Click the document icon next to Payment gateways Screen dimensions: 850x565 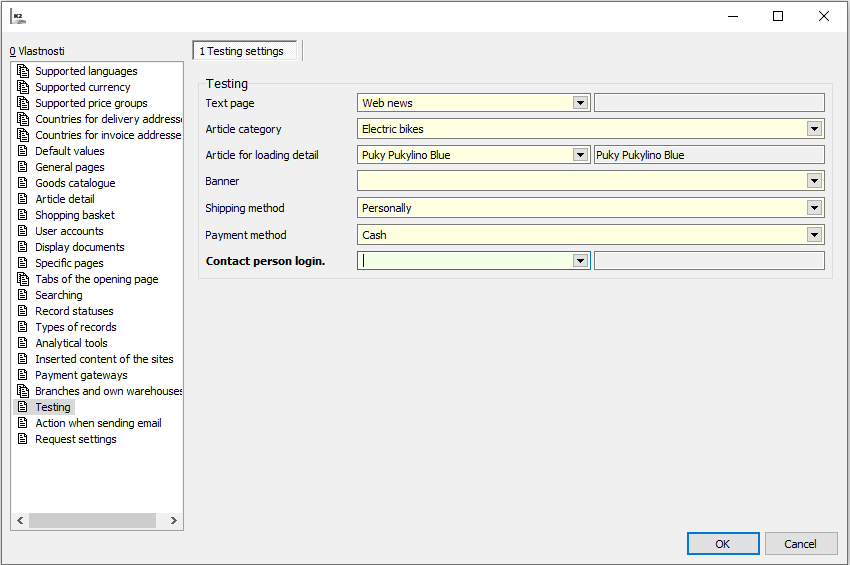tap(23, 375)
